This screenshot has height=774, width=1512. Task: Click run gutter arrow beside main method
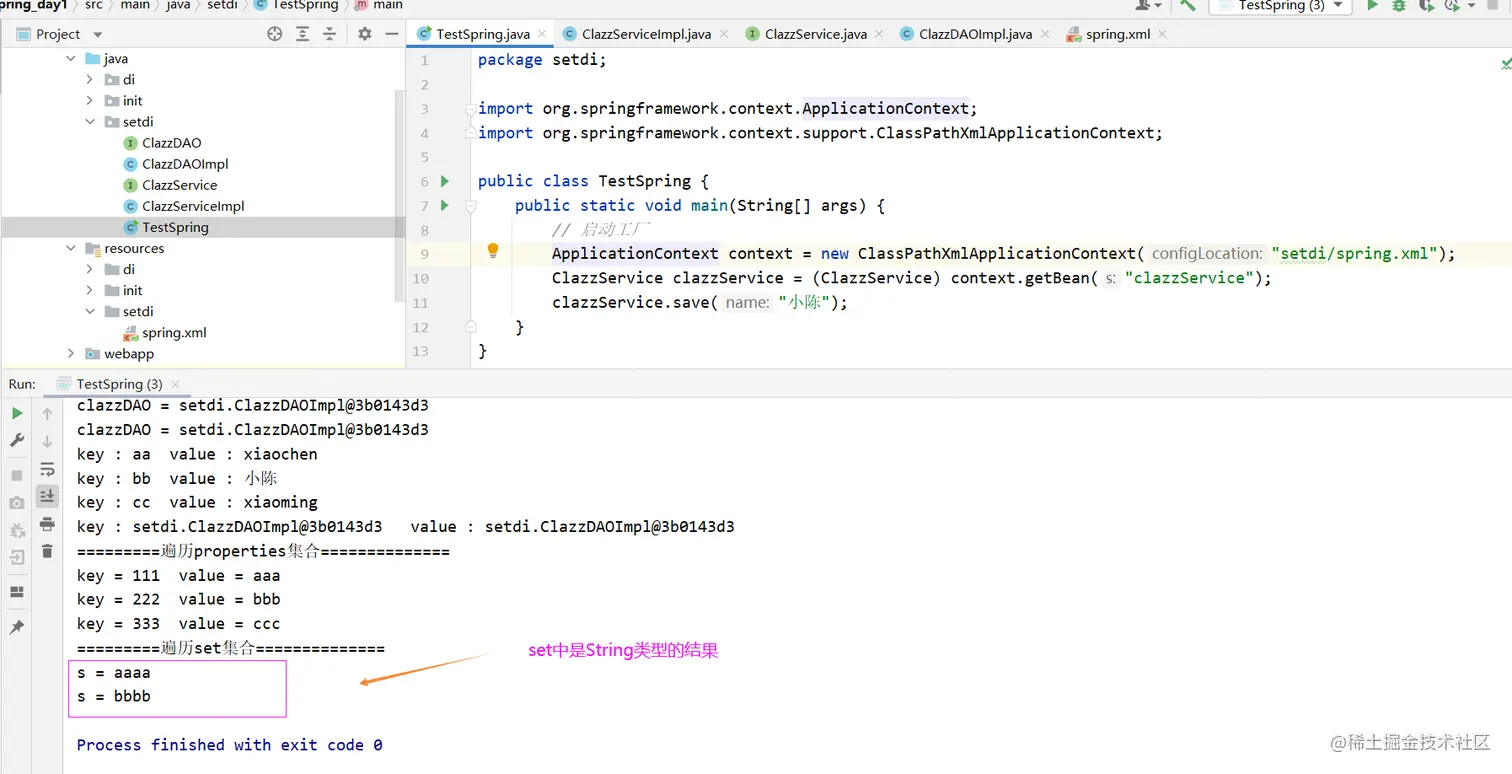445,205
